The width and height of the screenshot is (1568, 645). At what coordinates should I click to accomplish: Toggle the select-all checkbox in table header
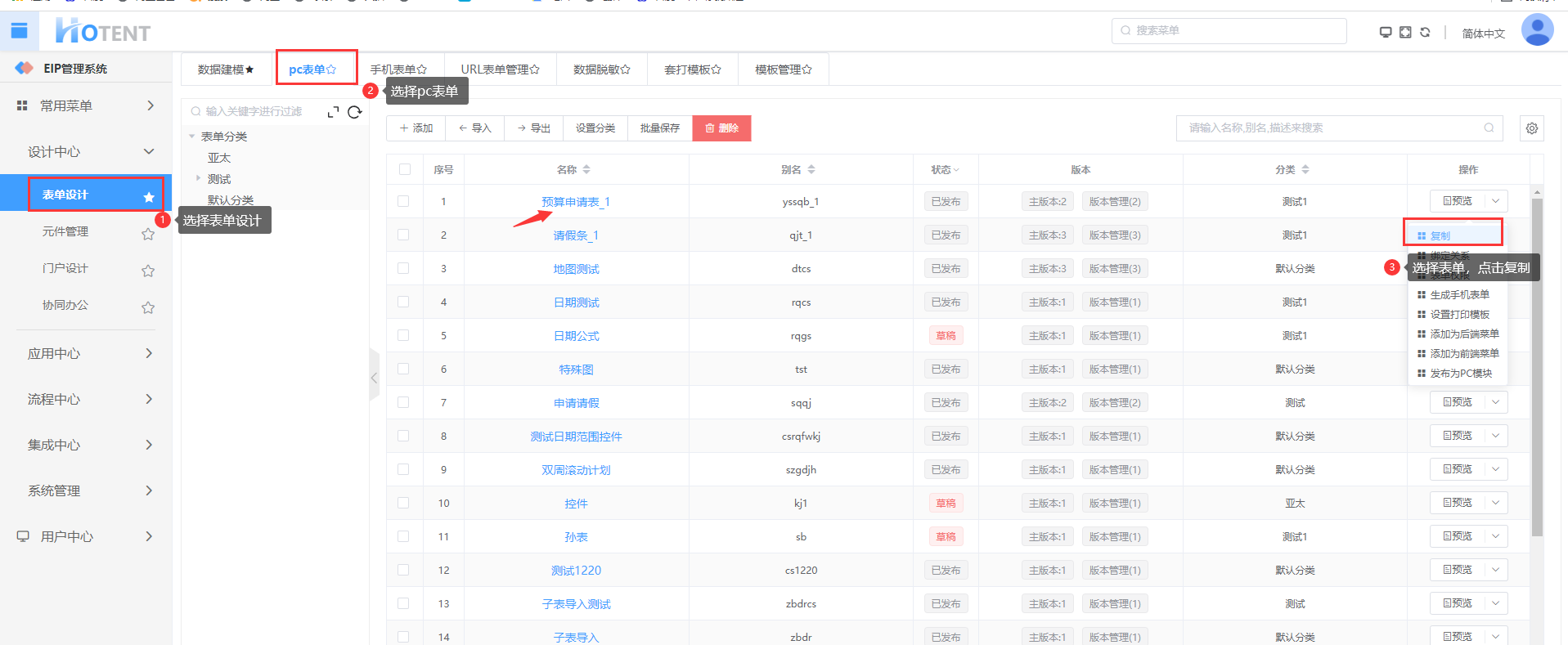(405, 169)
